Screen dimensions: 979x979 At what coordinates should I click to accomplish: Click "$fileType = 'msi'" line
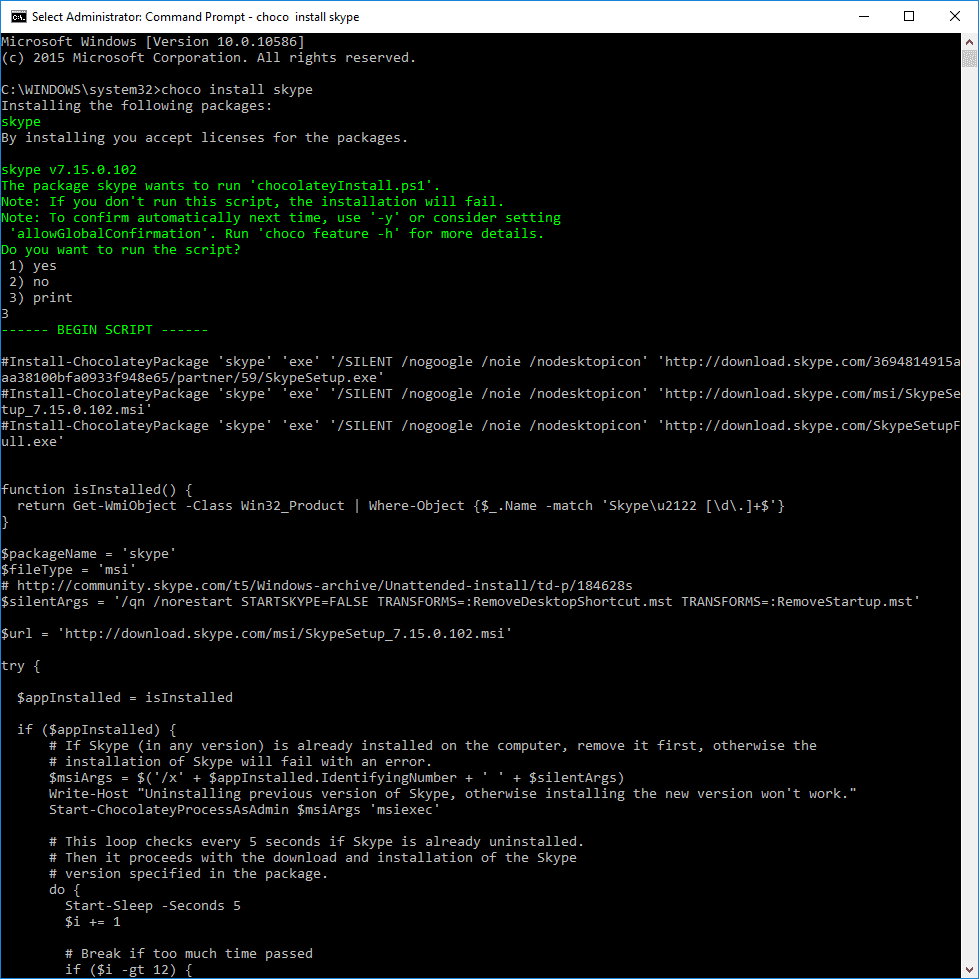click(x=69, y=570)
